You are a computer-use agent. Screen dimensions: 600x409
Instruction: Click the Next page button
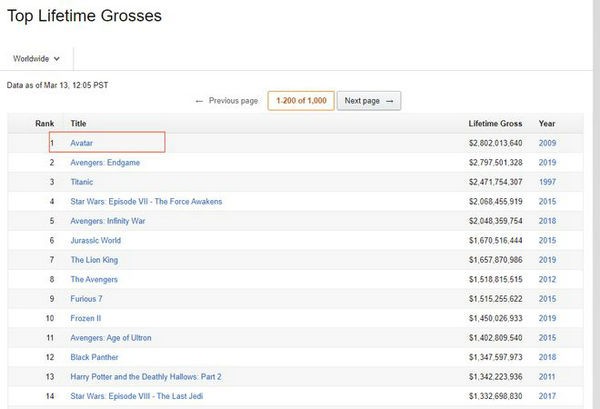pos(369,101)
